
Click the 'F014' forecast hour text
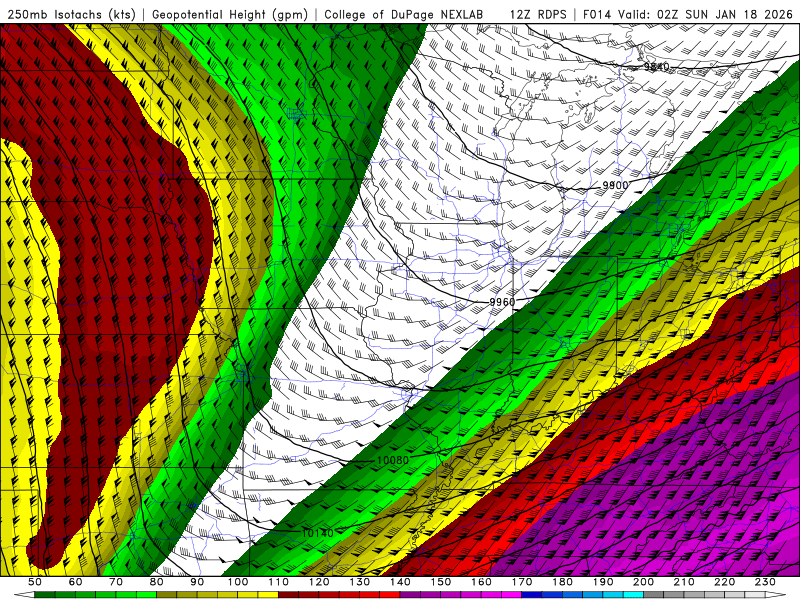597,15
